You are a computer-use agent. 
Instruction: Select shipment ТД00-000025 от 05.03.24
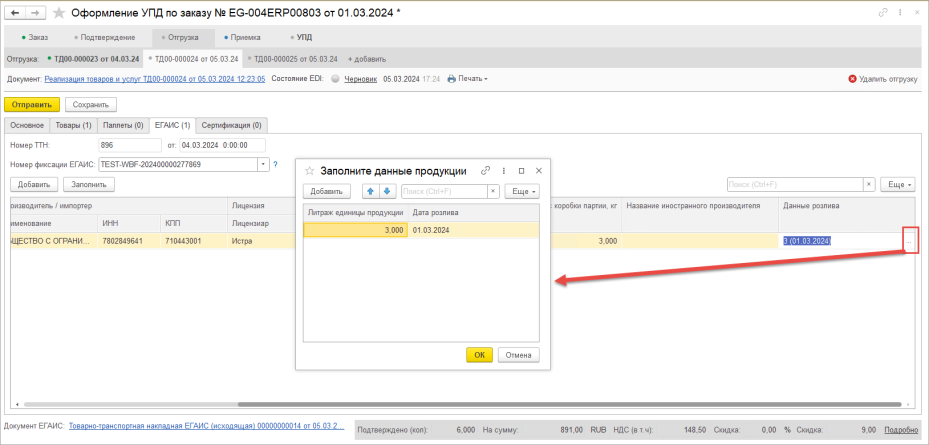[x=293, y=59]
